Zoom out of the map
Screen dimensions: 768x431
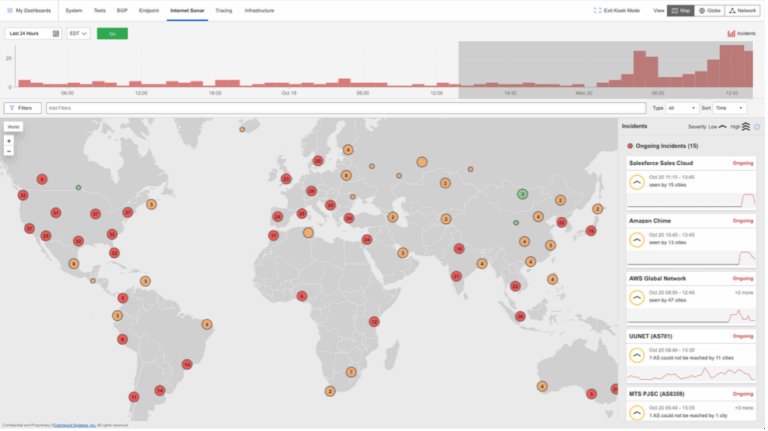coord(9,151)
